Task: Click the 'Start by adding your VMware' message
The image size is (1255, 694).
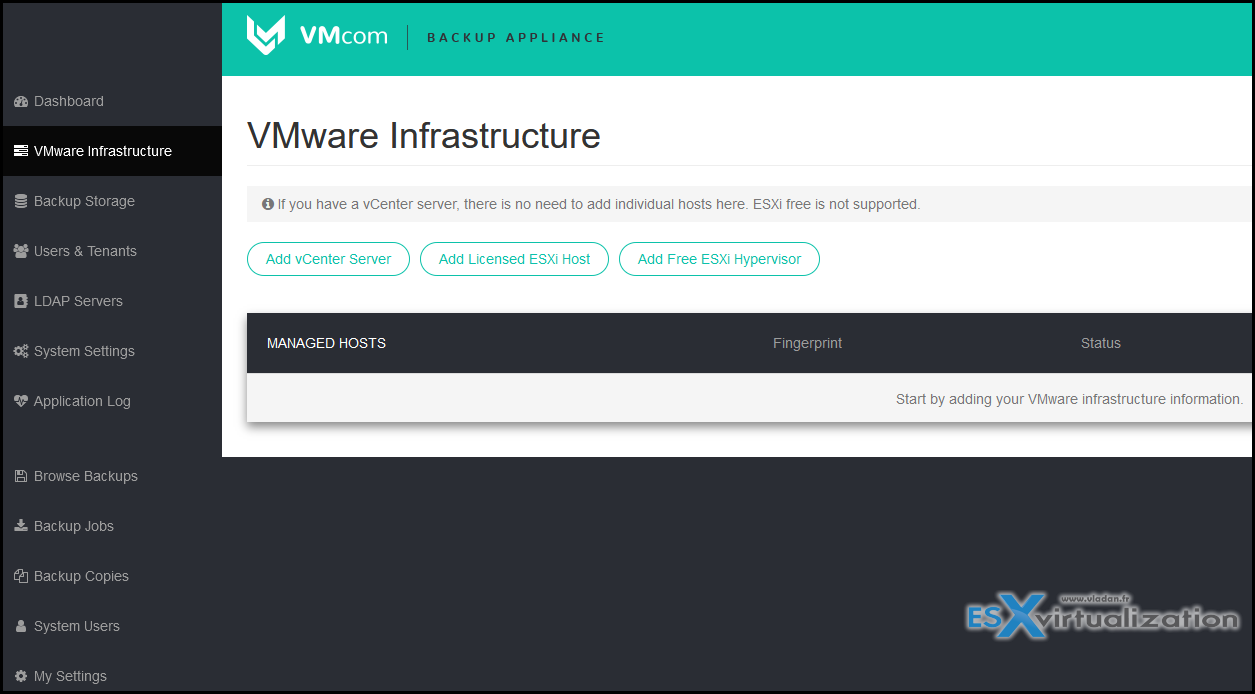Action: pyautogui.click(x=1069, y=399)
